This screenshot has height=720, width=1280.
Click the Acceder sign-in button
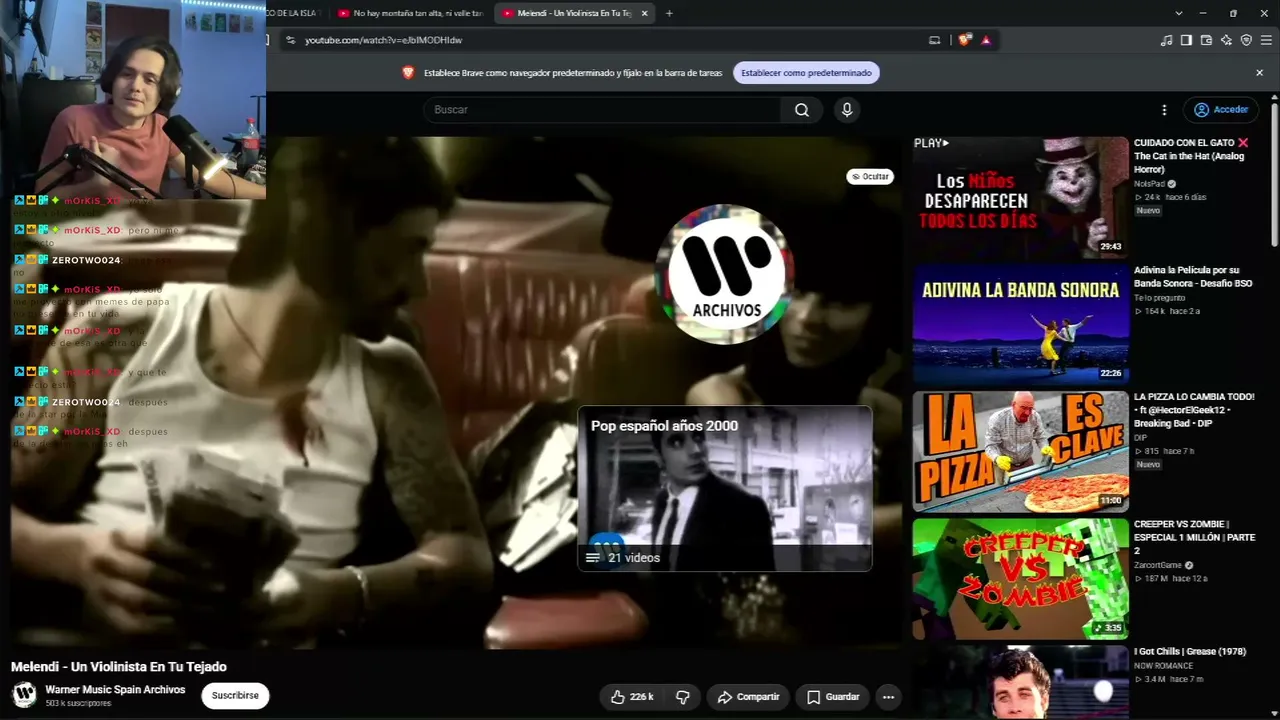pos(1221,110)
